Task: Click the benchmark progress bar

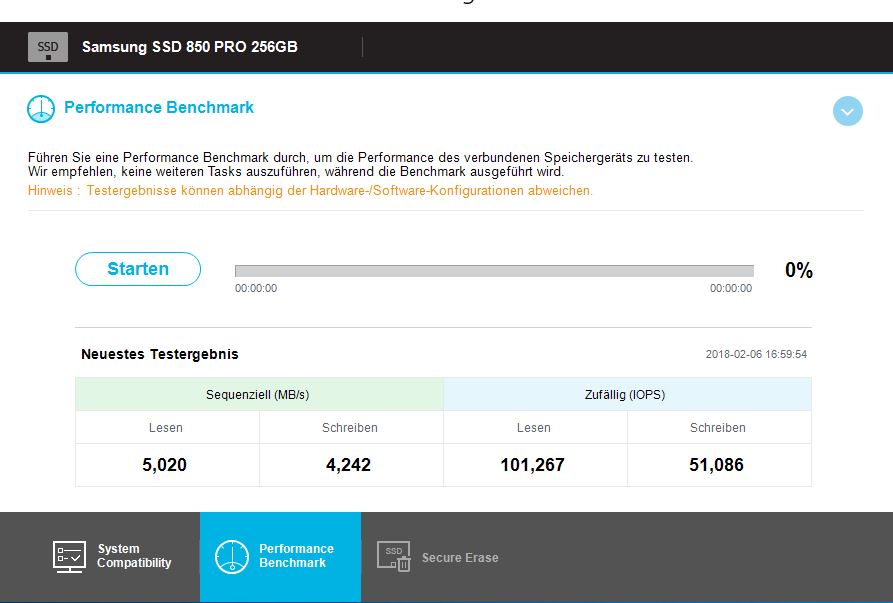Action: [x=494, y=271]
